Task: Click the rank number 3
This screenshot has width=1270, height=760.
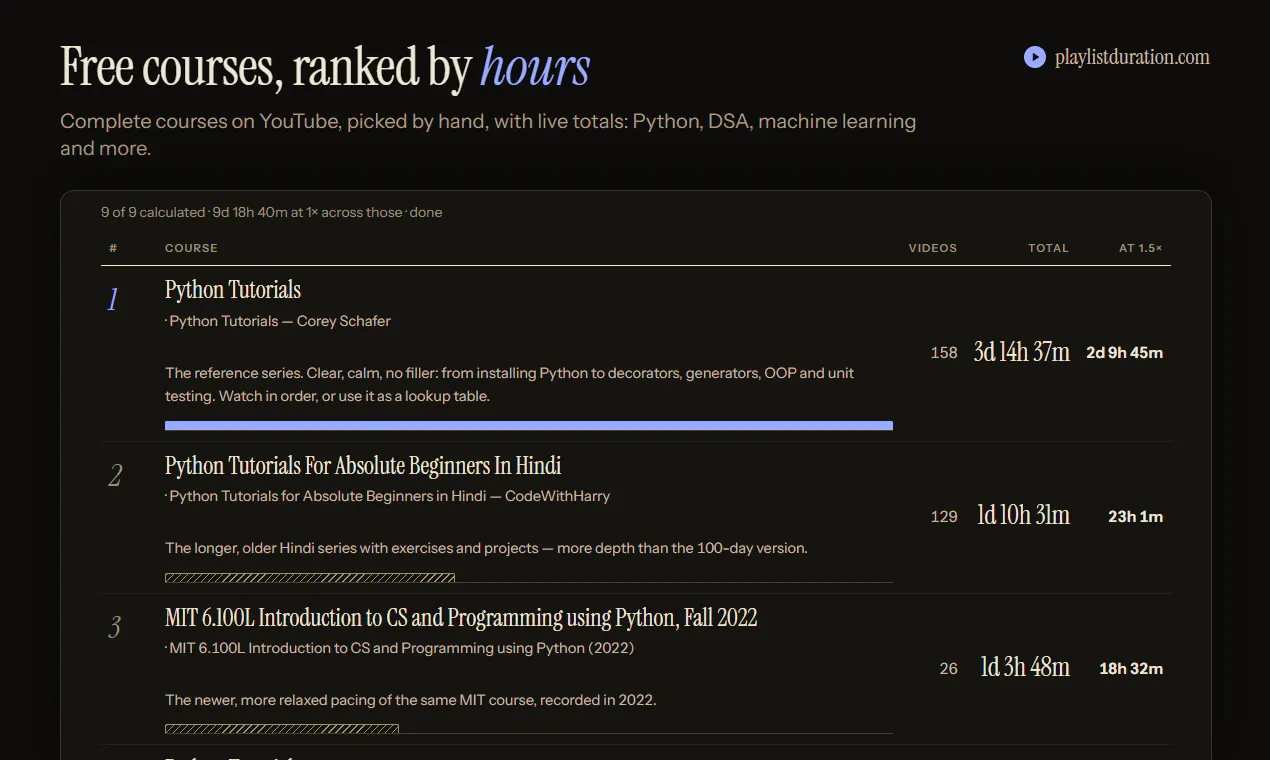Action: click(115, 627)
